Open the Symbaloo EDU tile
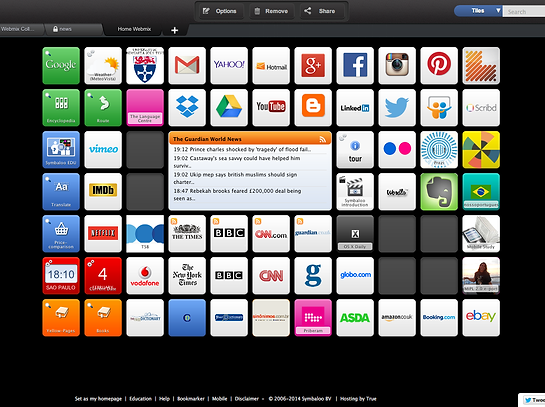This screenshot has width=545, height=407. (61, 150)
